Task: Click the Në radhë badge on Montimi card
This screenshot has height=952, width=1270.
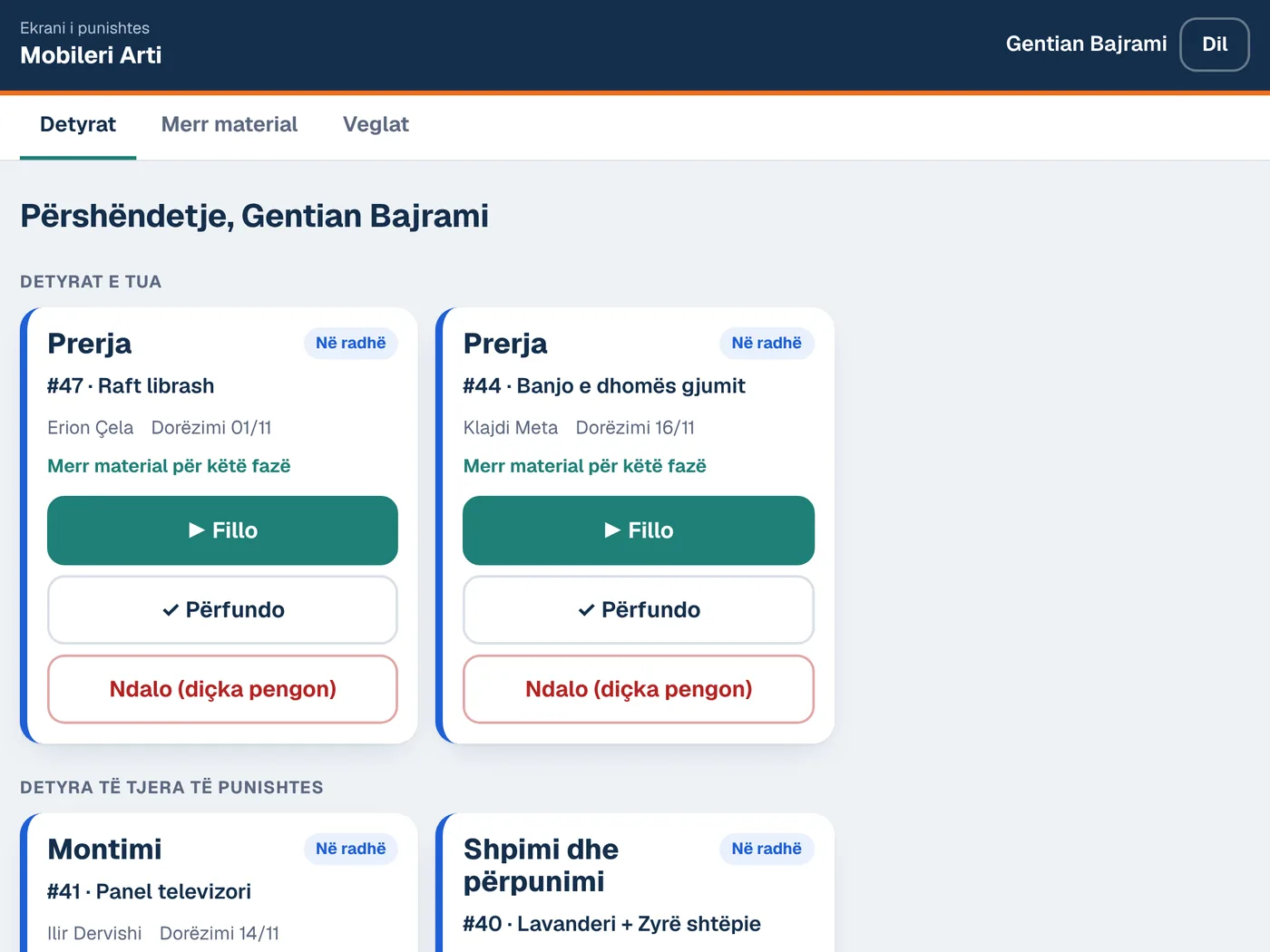Action: pos(351,850)
